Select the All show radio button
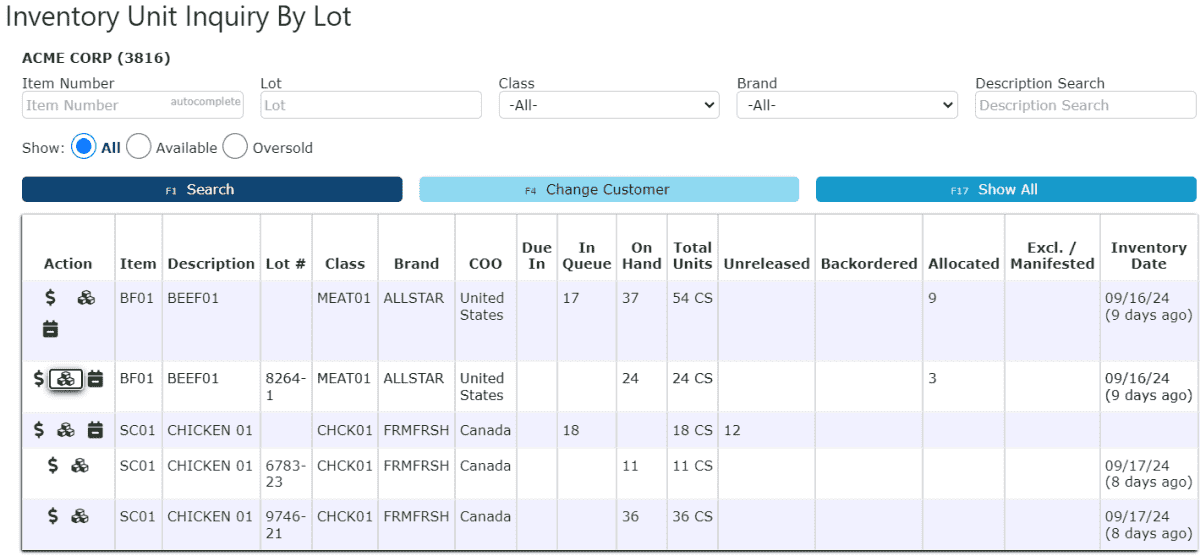1200x556 pixels. (x=84, y=147)
